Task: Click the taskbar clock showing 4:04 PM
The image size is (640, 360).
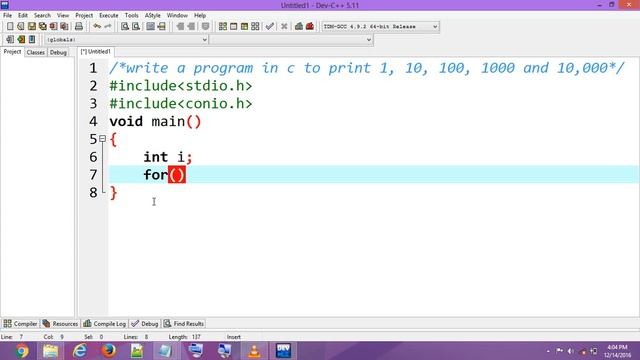Action: (617, 351)
